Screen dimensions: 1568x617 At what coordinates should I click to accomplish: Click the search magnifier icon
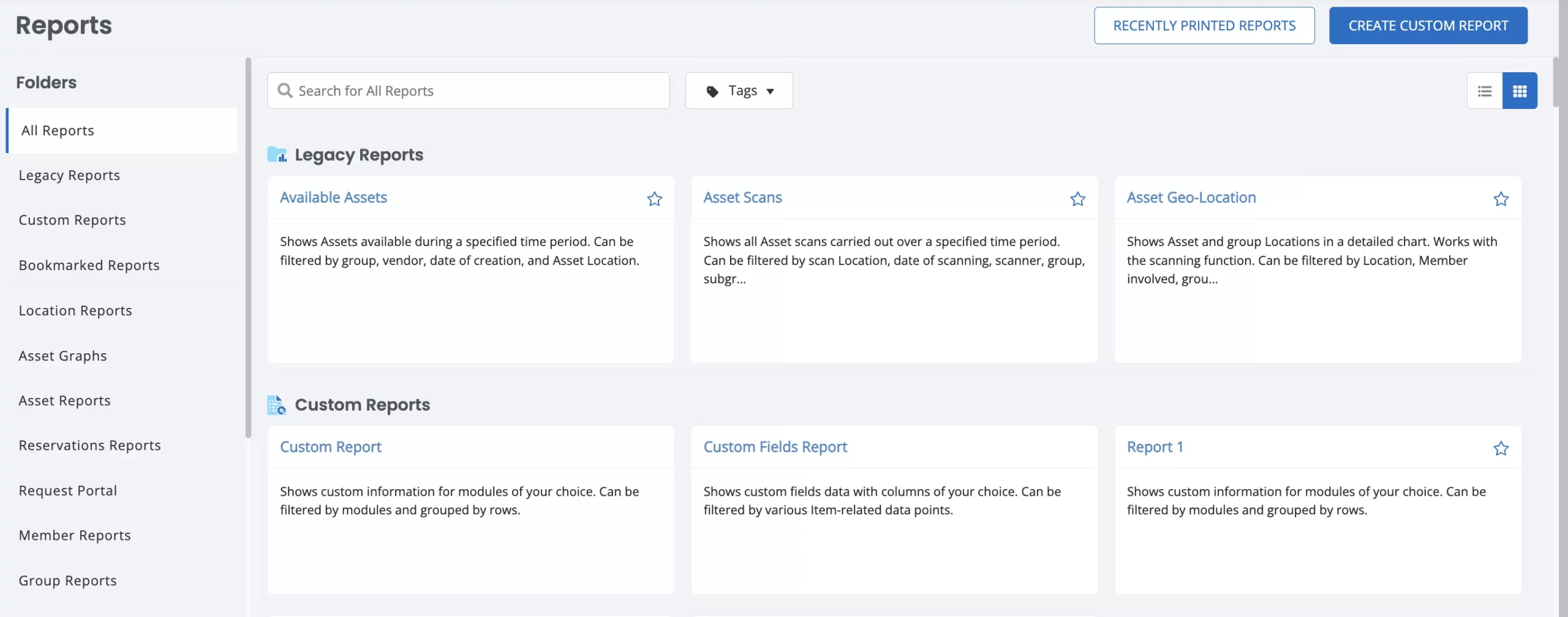(x=285, y=91)
